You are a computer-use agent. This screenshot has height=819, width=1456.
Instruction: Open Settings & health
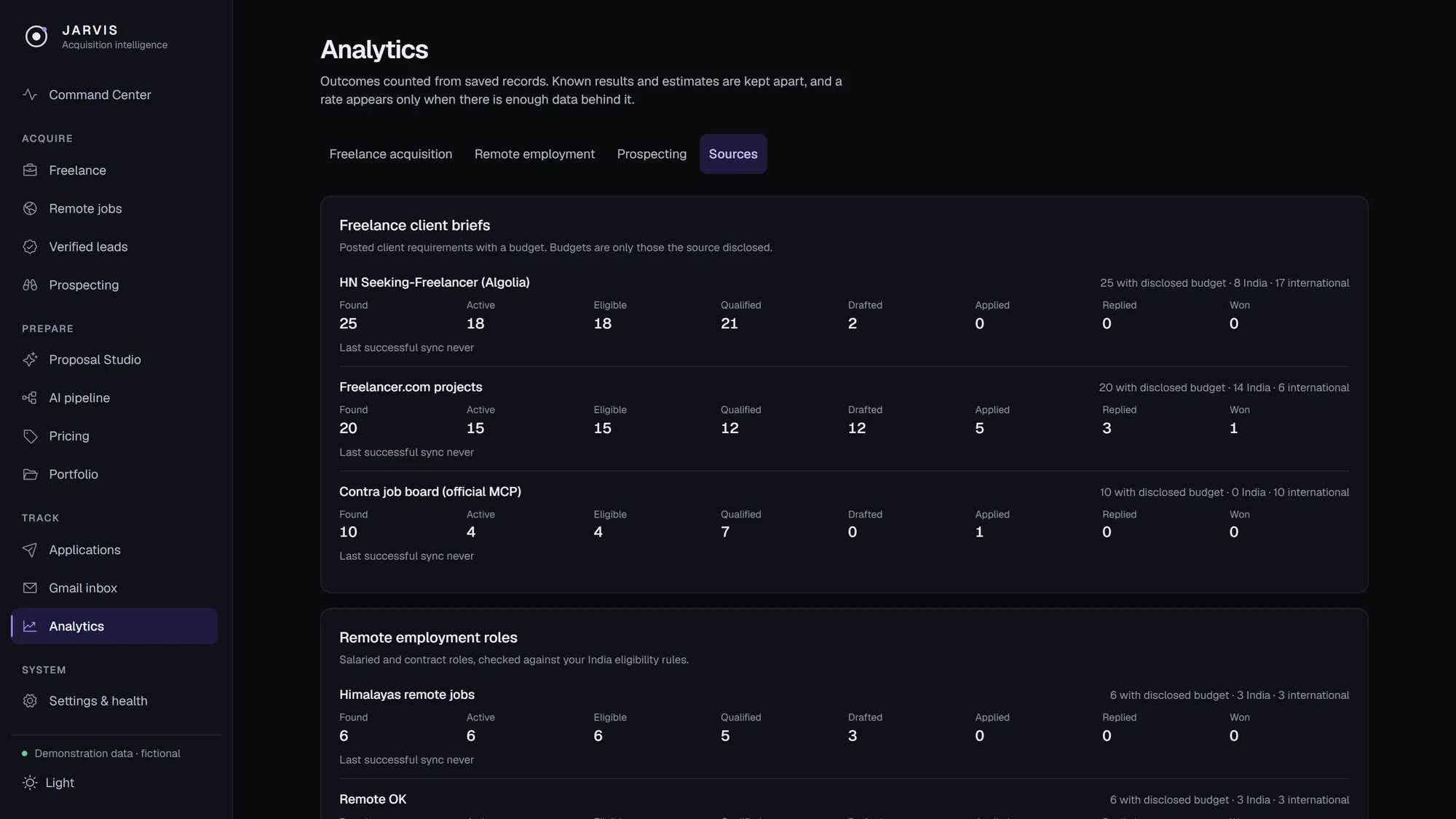click(114, 701)
